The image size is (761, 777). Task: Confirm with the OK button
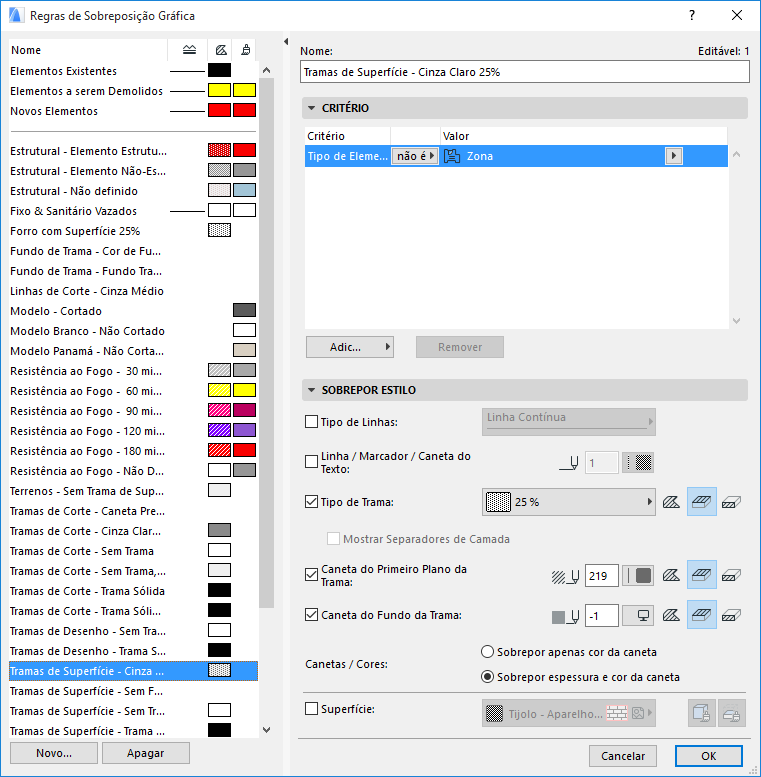click(x=708, y=756)
